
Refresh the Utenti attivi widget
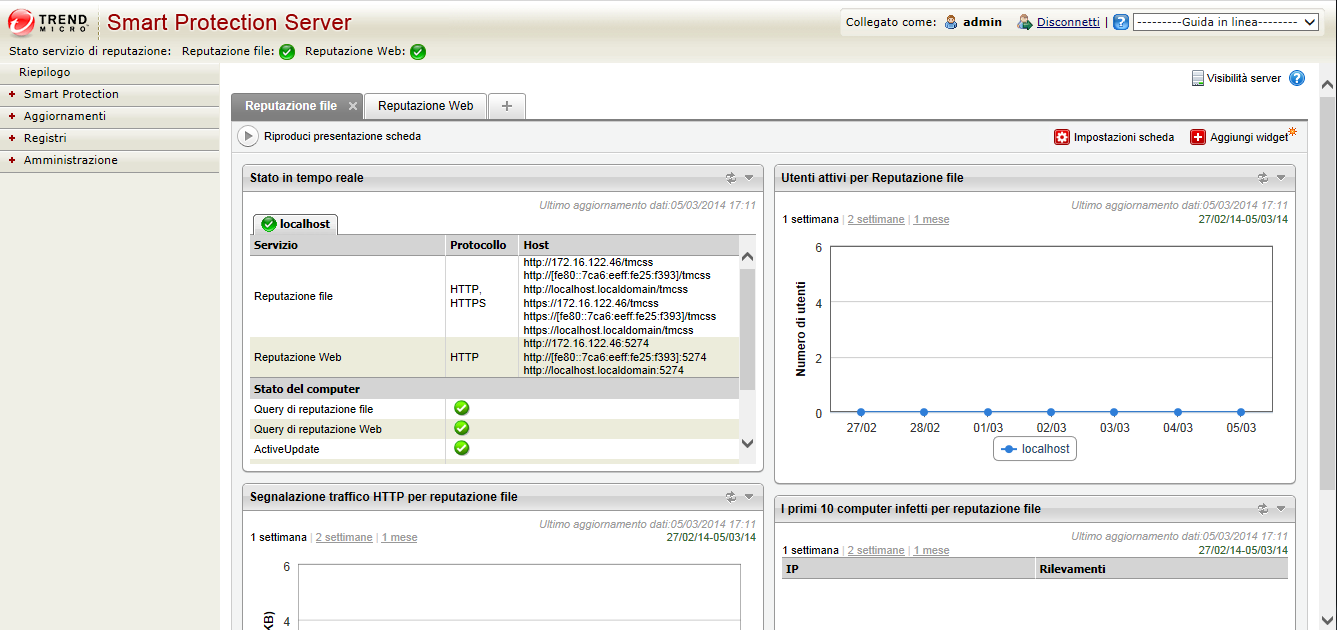[1263, 178]
